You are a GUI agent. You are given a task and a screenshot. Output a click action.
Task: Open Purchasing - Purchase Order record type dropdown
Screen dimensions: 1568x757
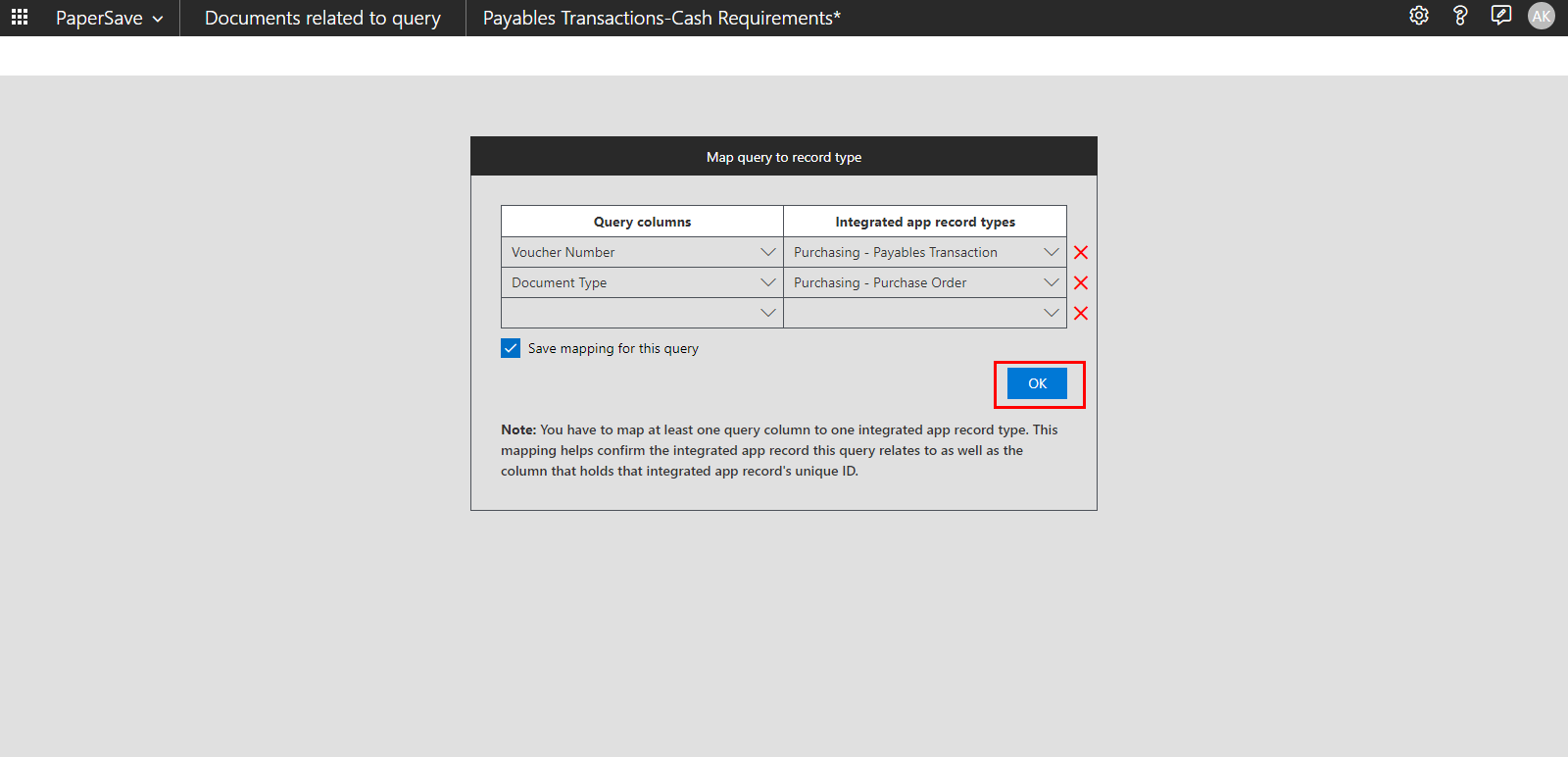coord(1051,283)
